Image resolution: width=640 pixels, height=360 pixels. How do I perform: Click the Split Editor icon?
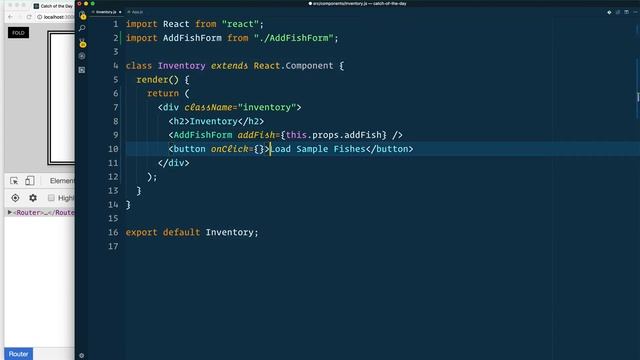coord(626,12)
